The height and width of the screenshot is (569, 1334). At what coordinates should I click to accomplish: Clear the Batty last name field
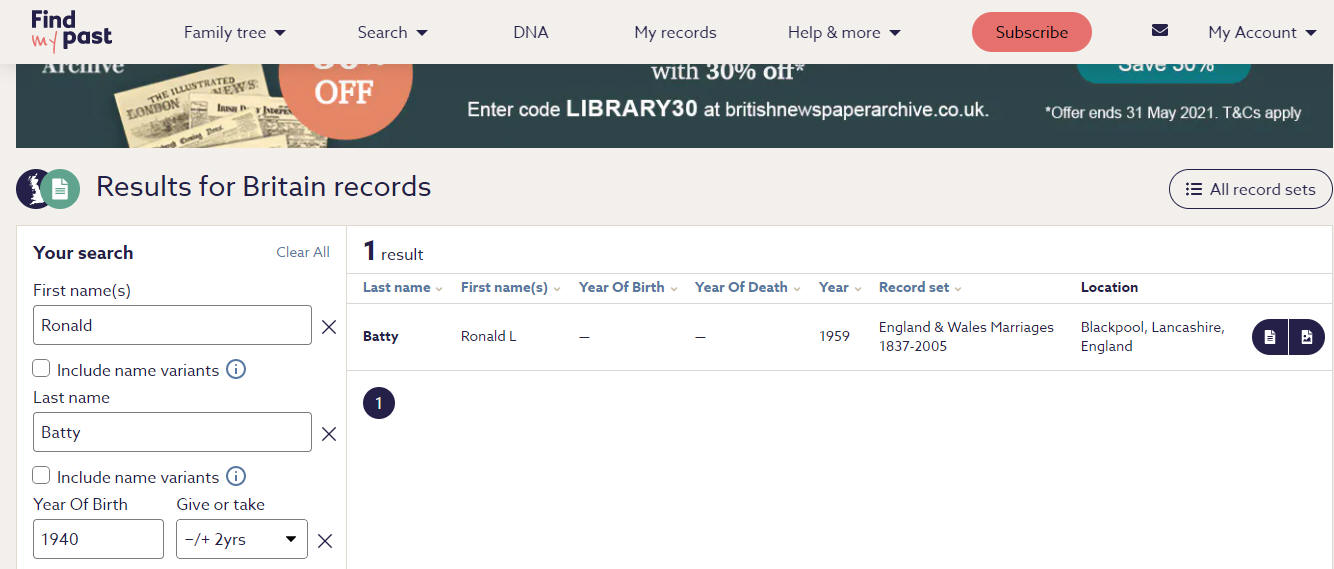click(328, 433)
